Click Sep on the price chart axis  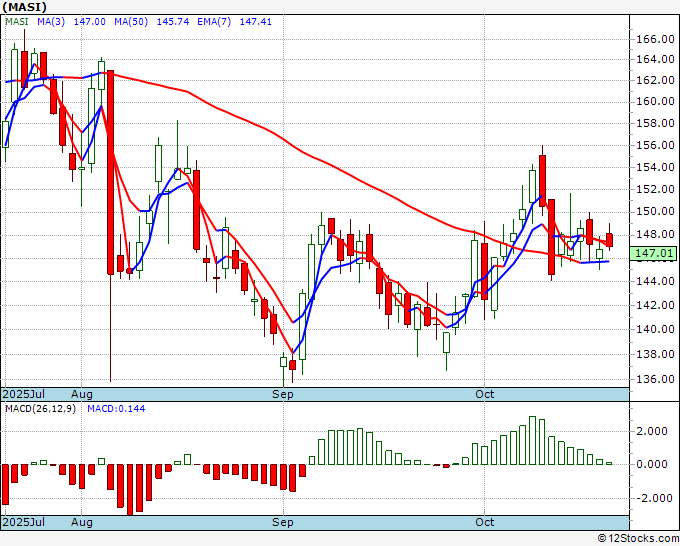point(283,394)
